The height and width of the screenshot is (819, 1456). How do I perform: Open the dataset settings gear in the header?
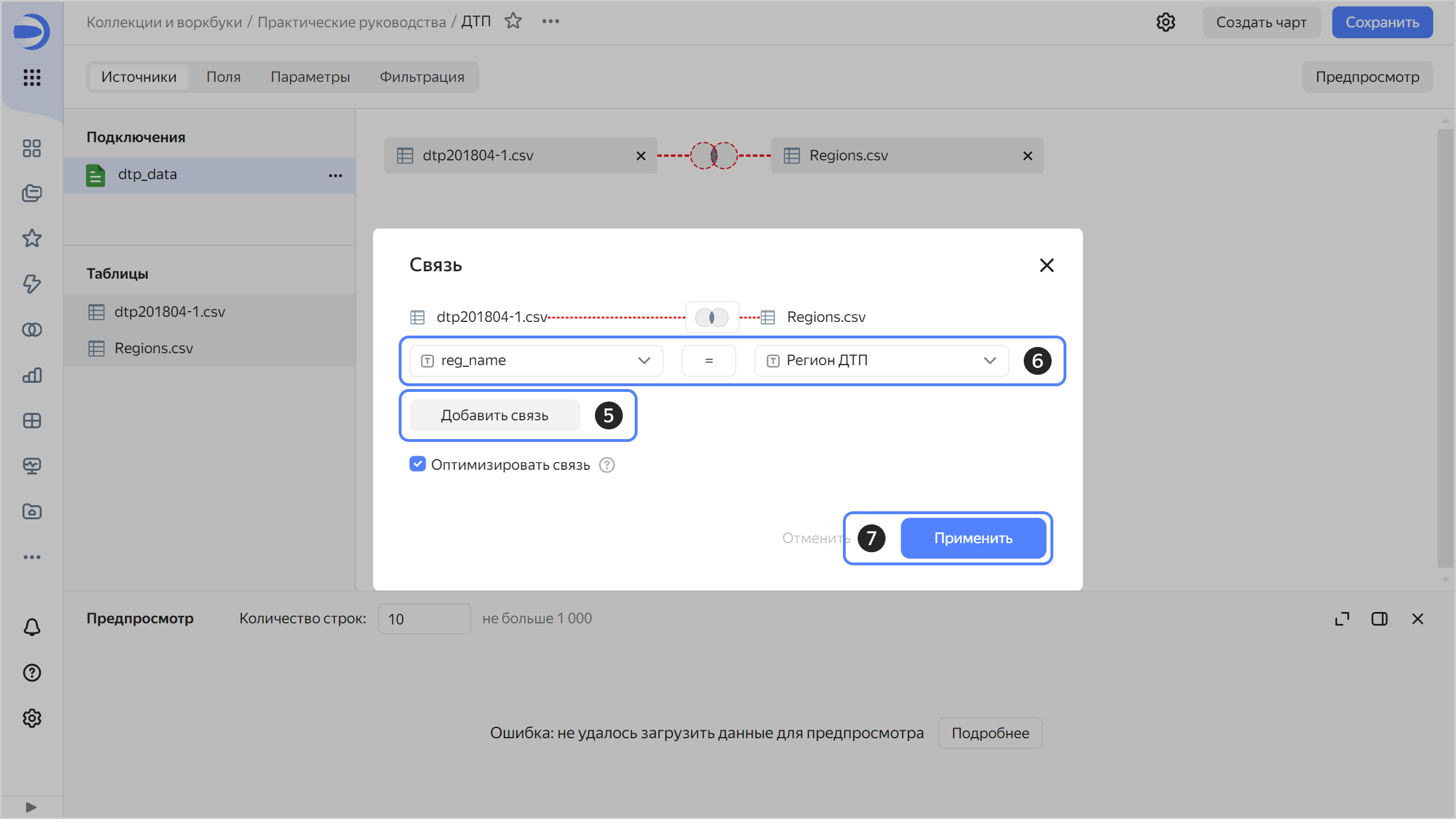[1165, 22]
